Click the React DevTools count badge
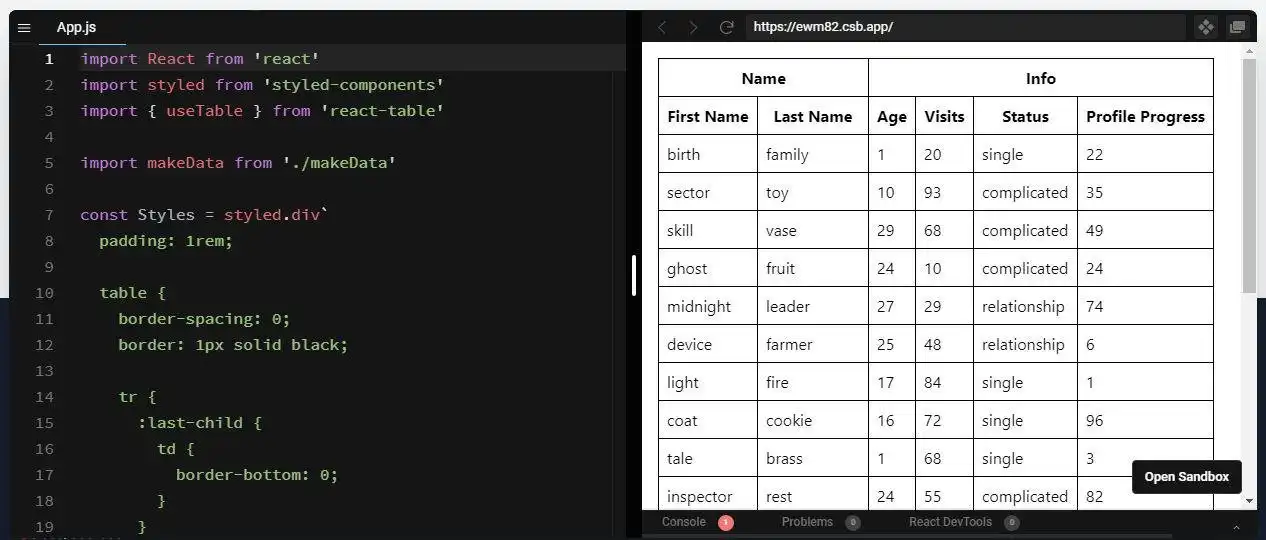 [1012, 522]
